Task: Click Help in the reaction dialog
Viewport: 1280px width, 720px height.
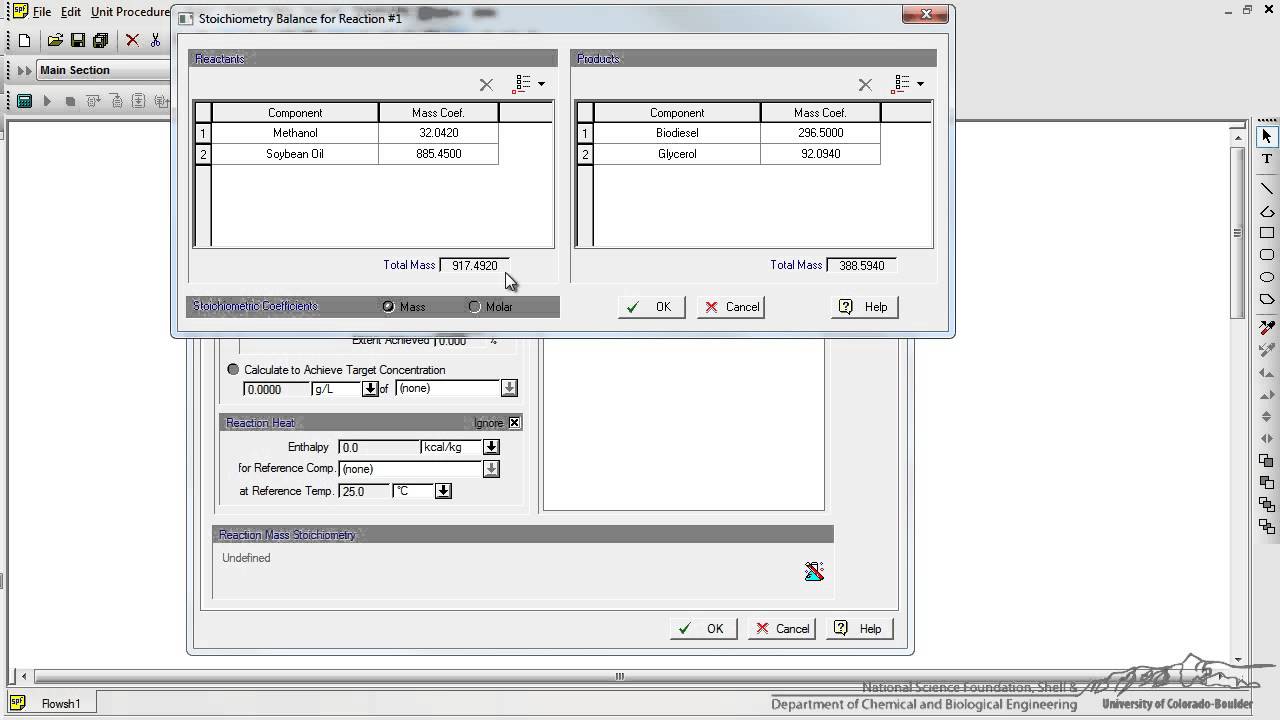Action: point(860,629)
